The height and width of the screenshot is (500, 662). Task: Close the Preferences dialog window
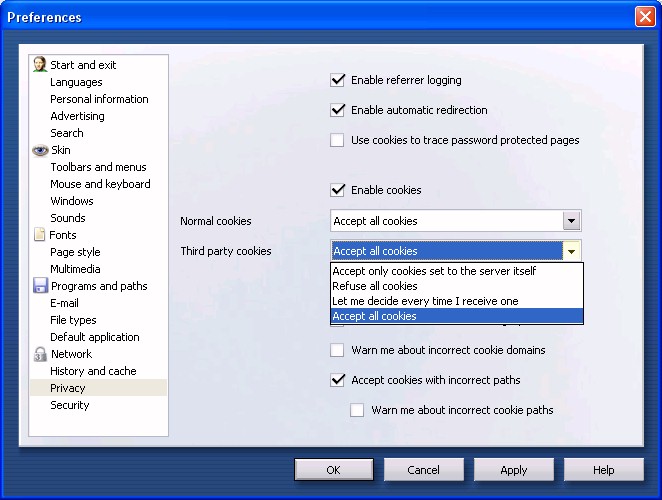[644, 17]
